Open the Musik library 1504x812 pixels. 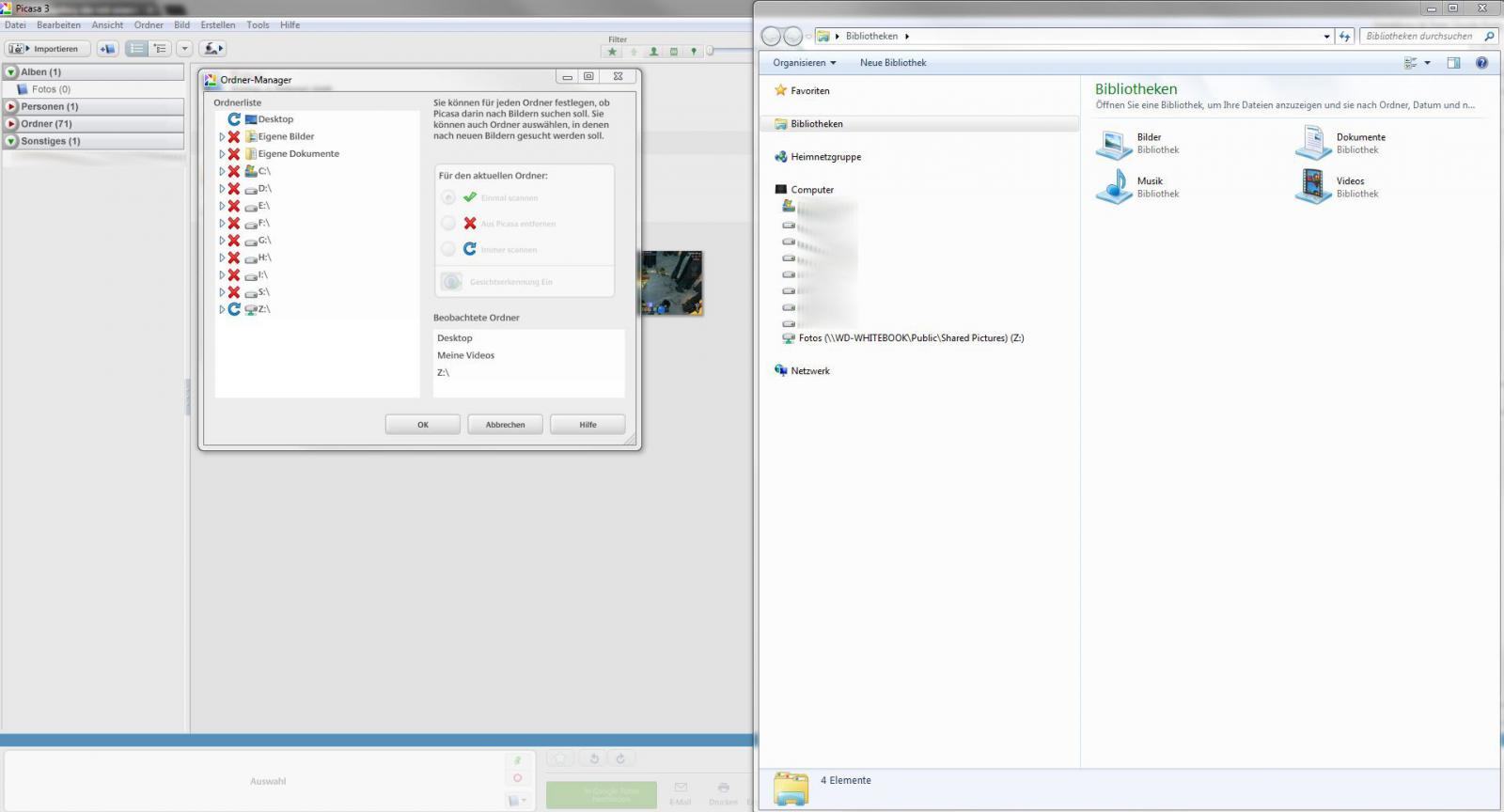click(1138, 187)
